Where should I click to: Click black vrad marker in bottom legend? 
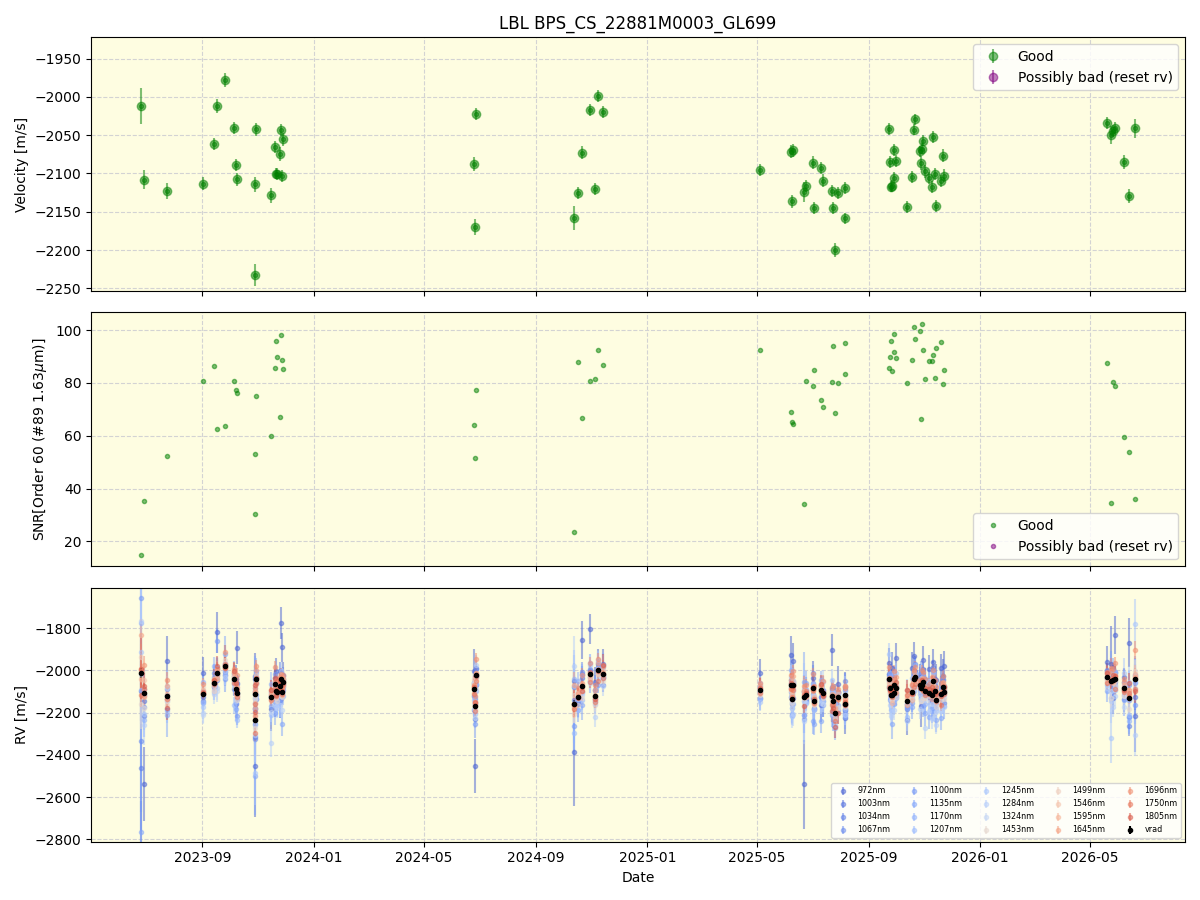[1130, 830]
